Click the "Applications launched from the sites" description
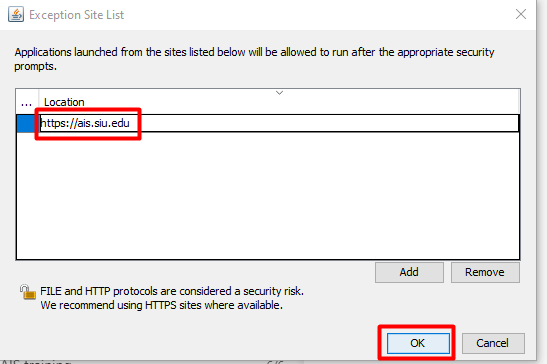 pyautogui.click(x=254, y=59)
